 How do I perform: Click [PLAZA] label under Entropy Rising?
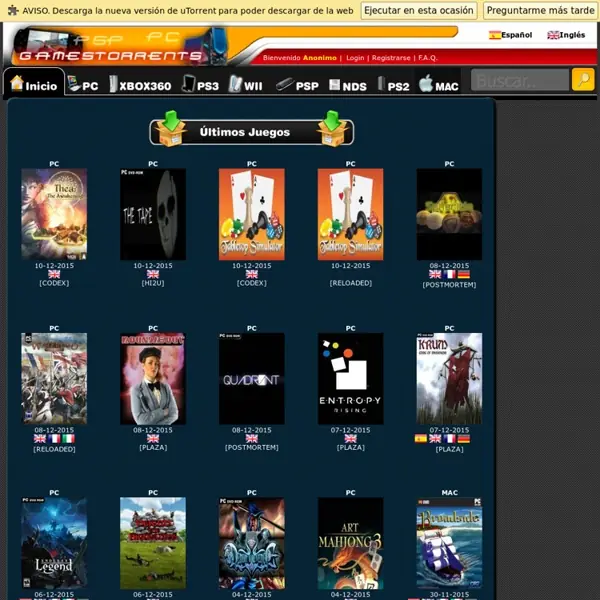point(351,447)
